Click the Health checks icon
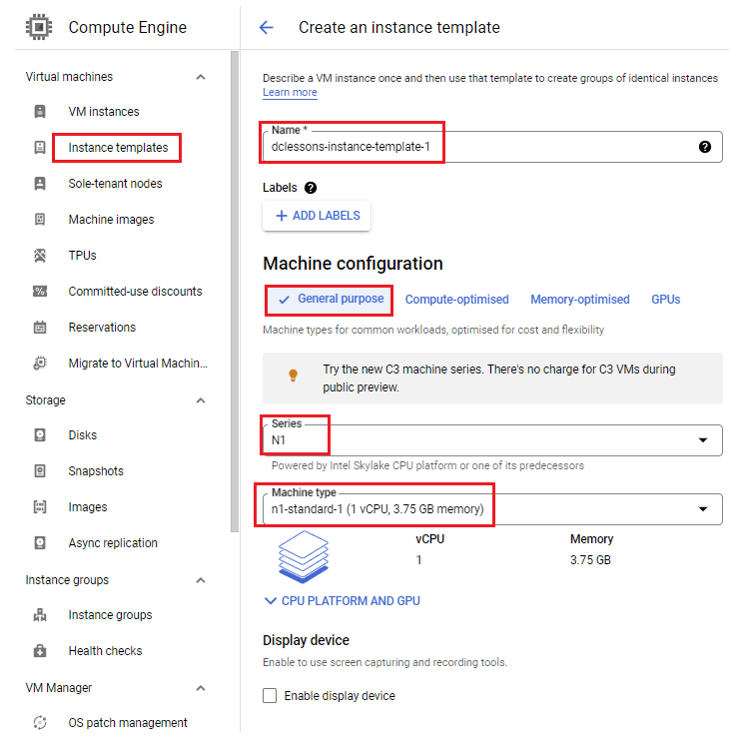The width and height of the screenshot is (748, 752). 40,651
